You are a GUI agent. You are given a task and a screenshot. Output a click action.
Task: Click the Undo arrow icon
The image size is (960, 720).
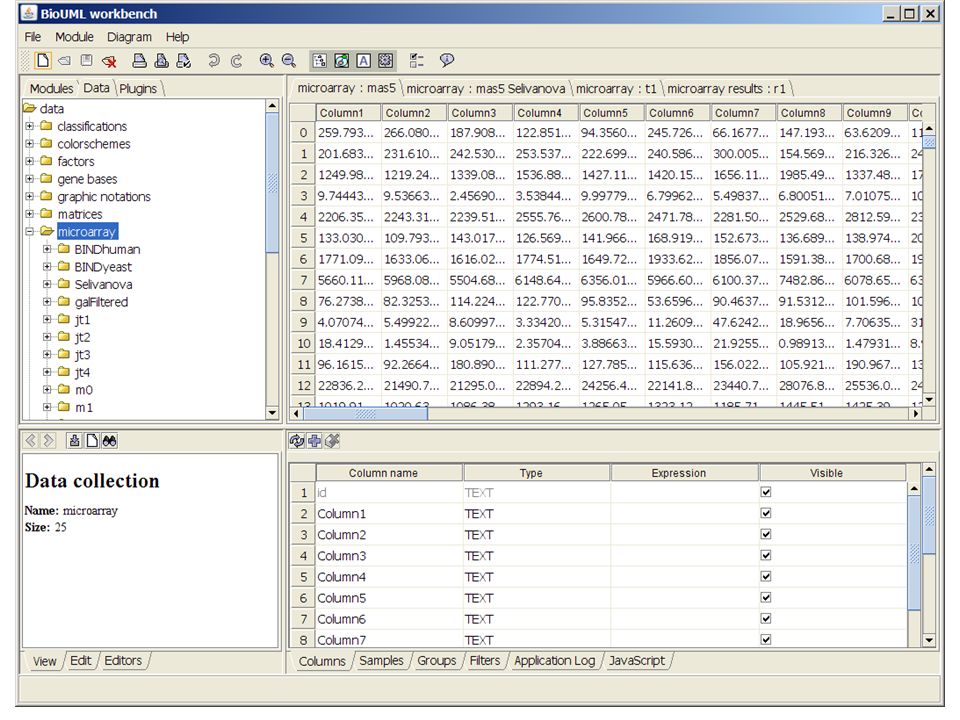coord(214,60)
